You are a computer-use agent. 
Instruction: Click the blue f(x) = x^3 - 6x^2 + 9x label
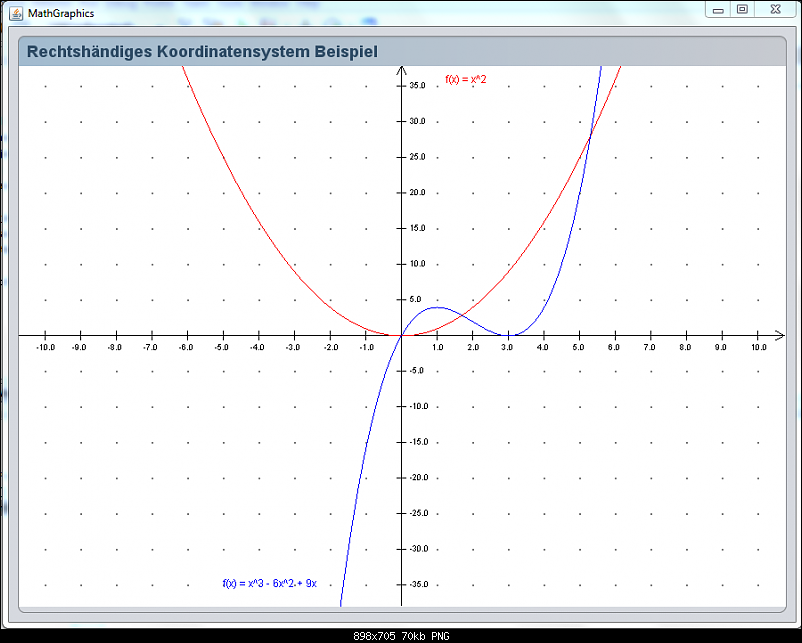click(x=269, y=583)
